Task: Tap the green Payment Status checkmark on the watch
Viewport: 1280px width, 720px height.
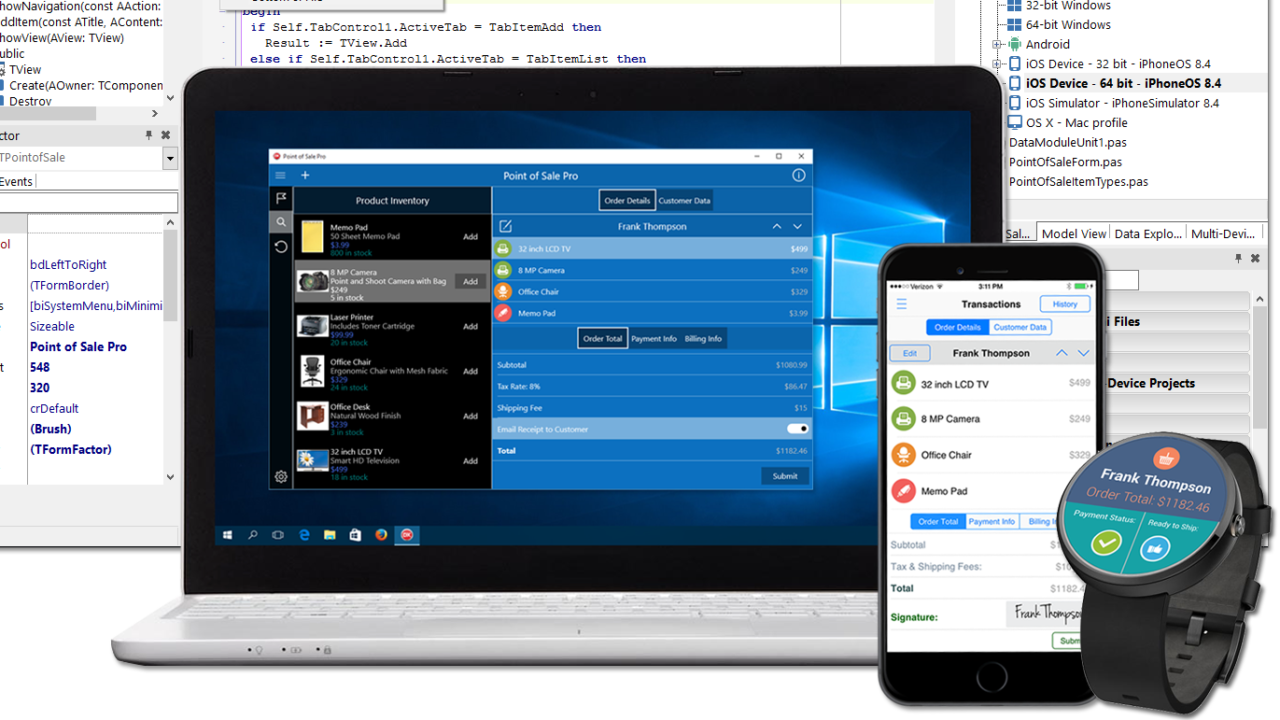Action: (1105, 541)
